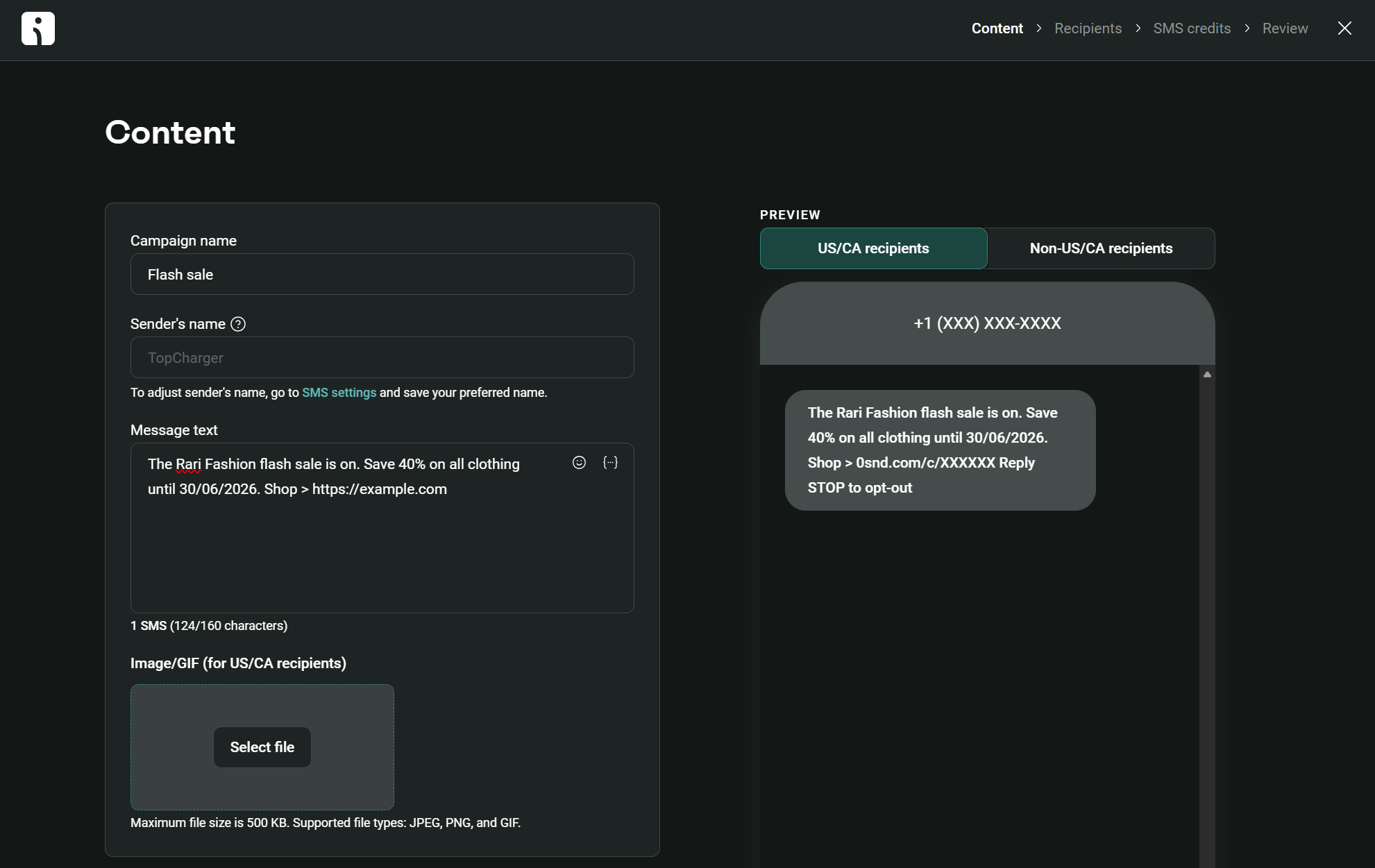This screenshot has height=868, width=1375.
Task: Go to the Recipients step
Action: tap(1088, 28)
